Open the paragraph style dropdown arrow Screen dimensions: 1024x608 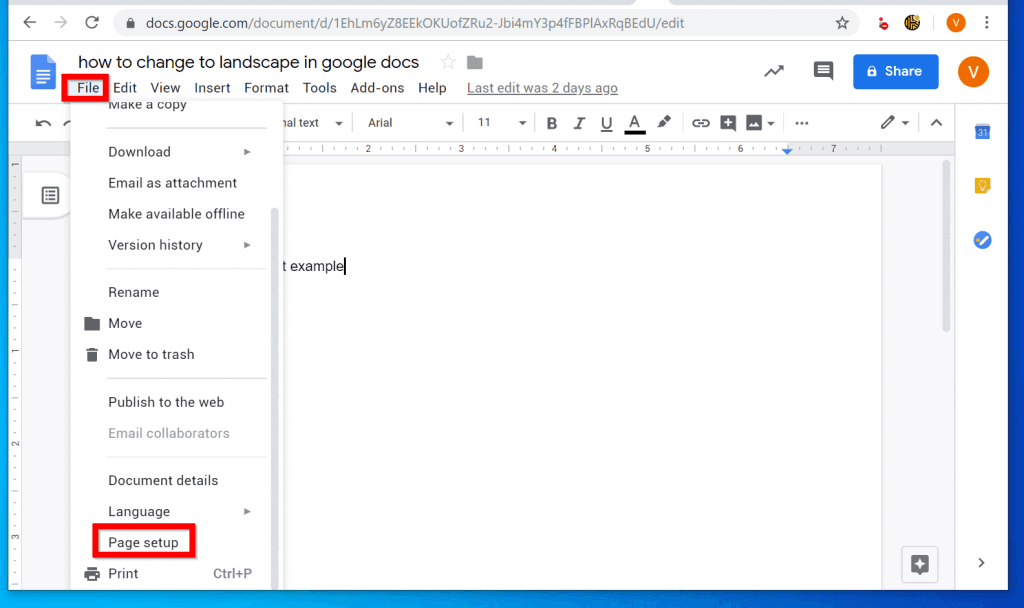pos(338,123)
